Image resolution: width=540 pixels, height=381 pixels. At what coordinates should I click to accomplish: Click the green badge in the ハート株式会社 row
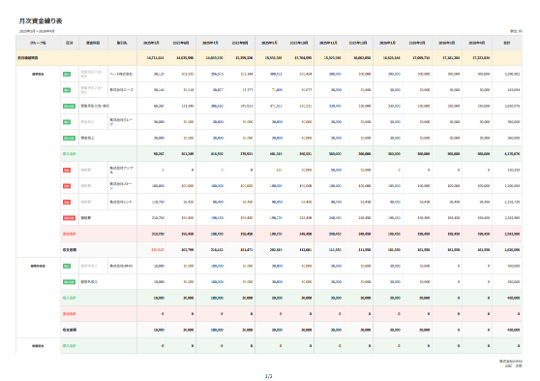click(x=67, y=74)
